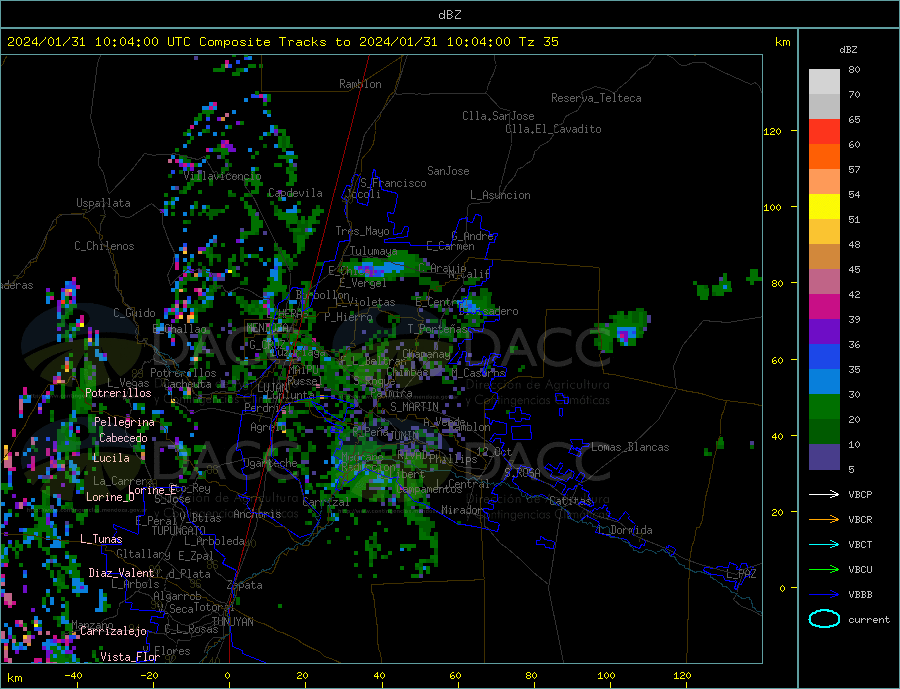Image resolution: width=900 pixels, height=689 pixels.
Task: Click the Pellegrina station label
Action: 124,422
